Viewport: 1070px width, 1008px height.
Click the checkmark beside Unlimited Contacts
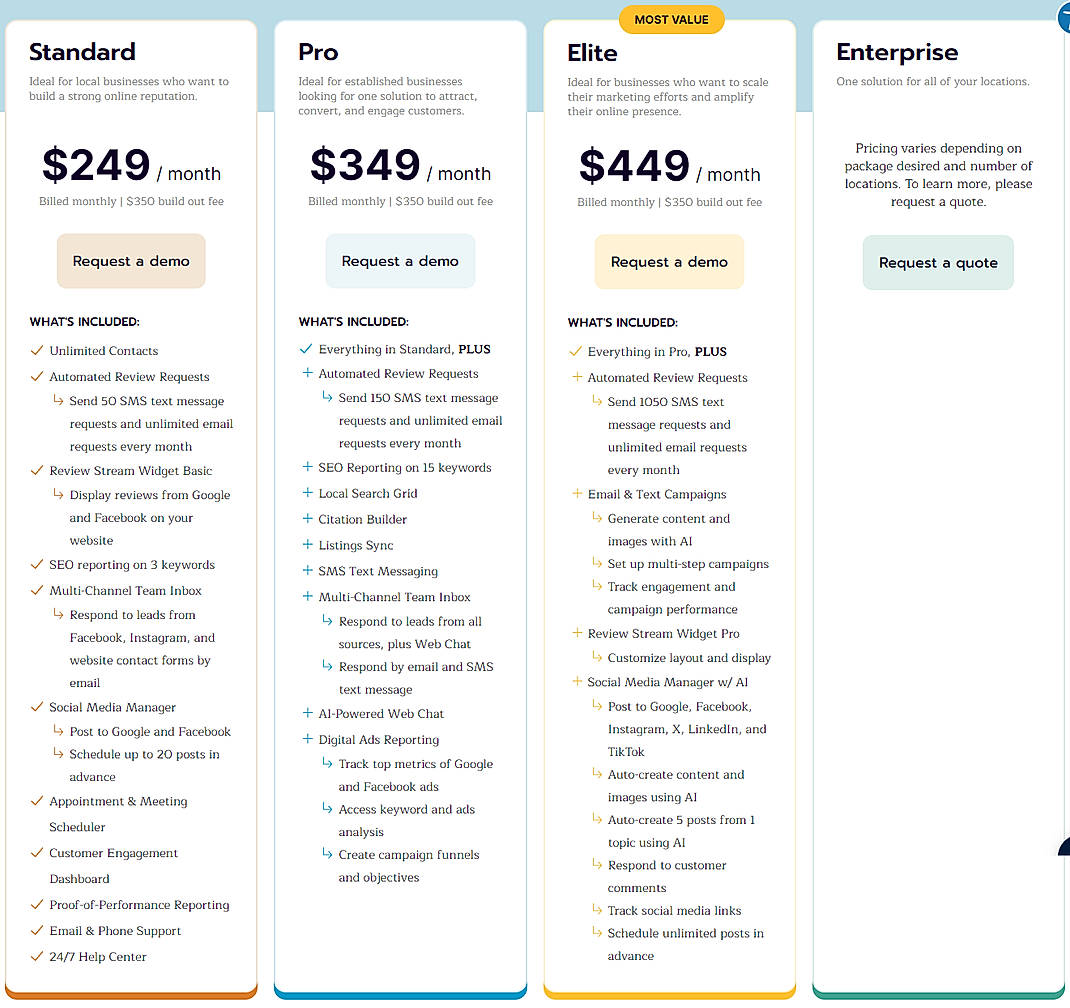tap(37, 351)
